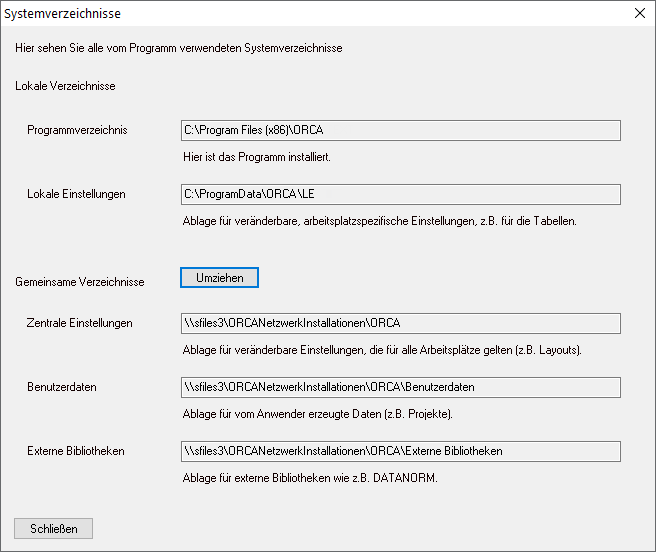Click the Schließen button
The image size is (656, 552).
point(54,529)
